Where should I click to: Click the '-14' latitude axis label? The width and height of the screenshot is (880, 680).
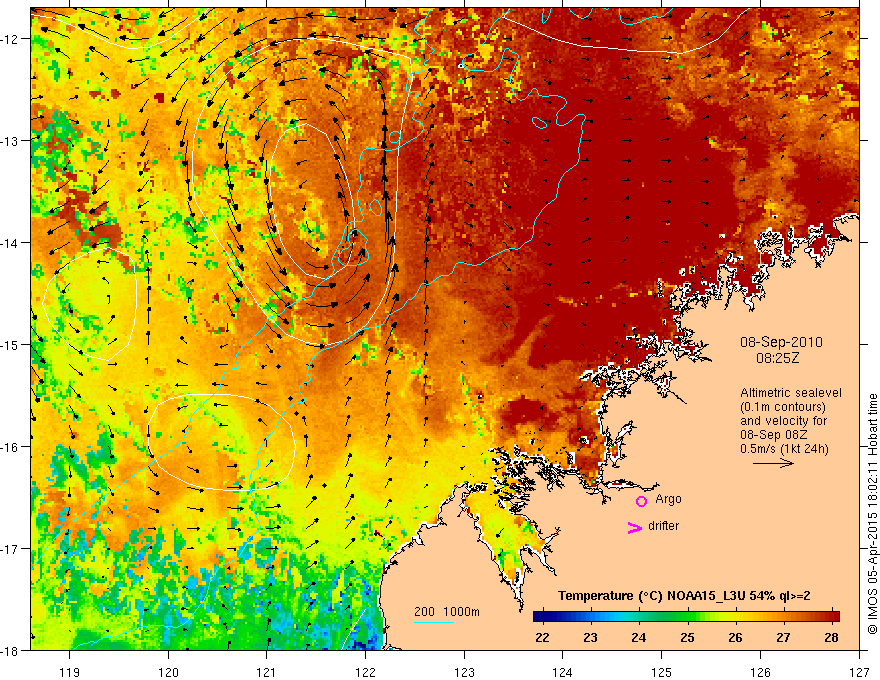coord(10,243)
